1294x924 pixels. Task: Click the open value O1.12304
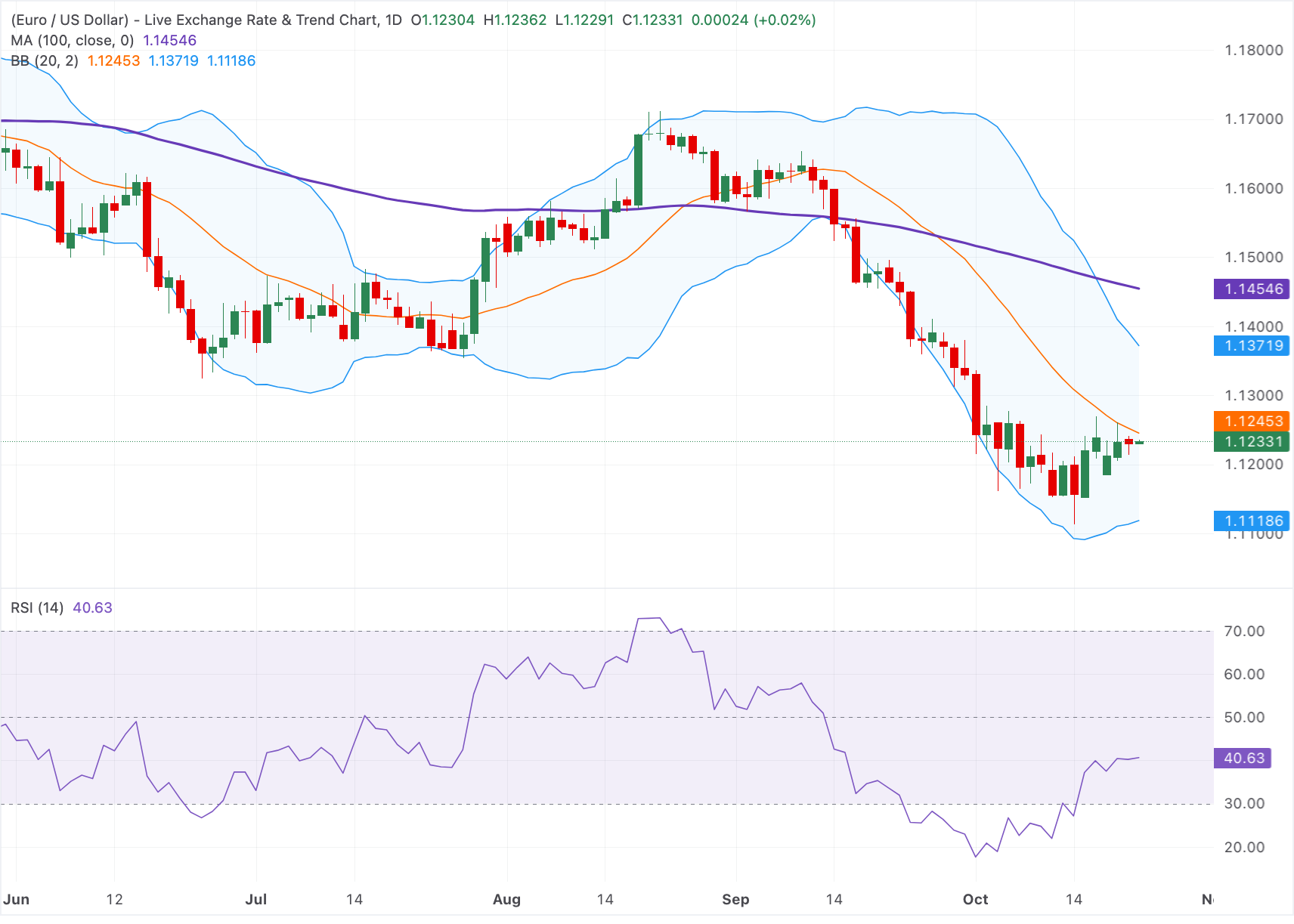443,20
